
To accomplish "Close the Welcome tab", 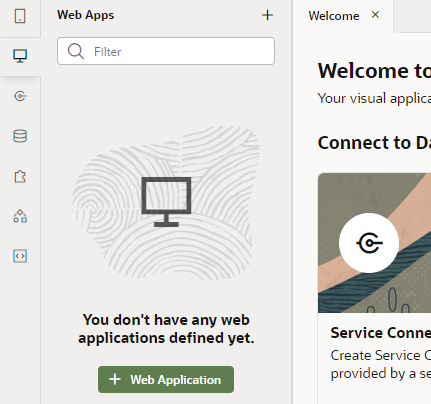I will pyautogui.click(x=375, y=15).
